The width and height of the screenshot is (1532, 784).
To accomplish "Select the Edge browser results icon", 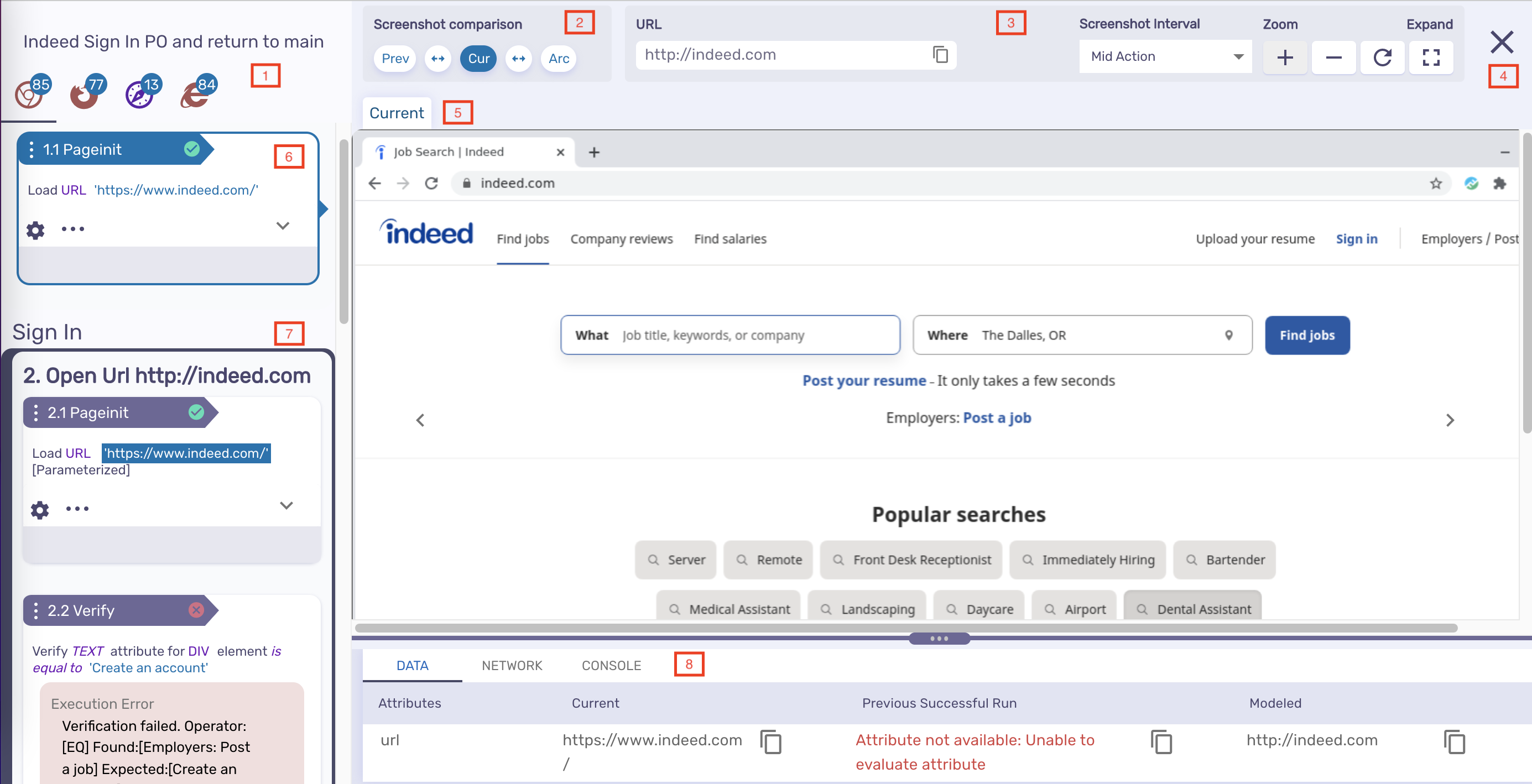I will click(x=194, y=95).
